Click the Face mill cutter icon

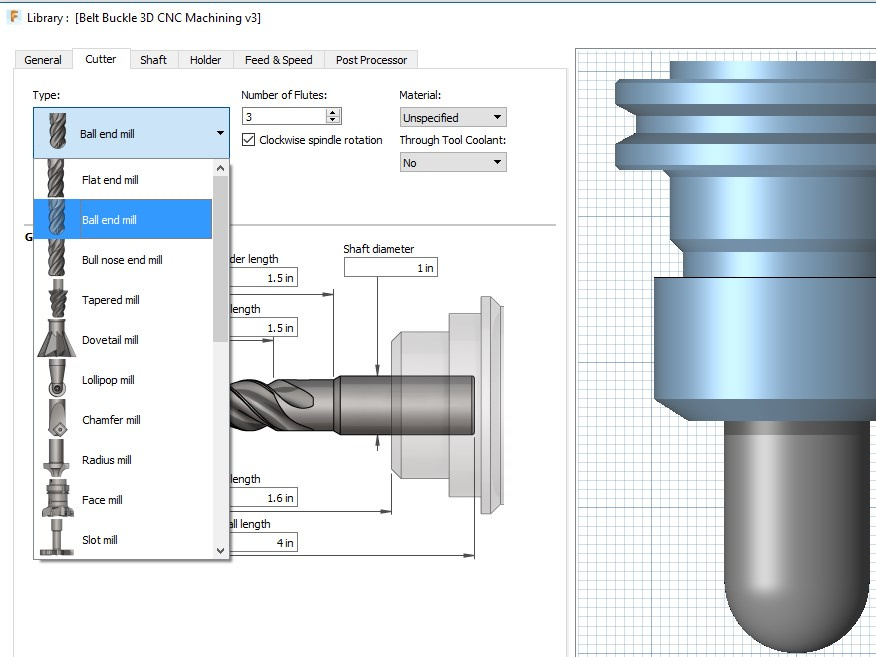pos(57,499)
